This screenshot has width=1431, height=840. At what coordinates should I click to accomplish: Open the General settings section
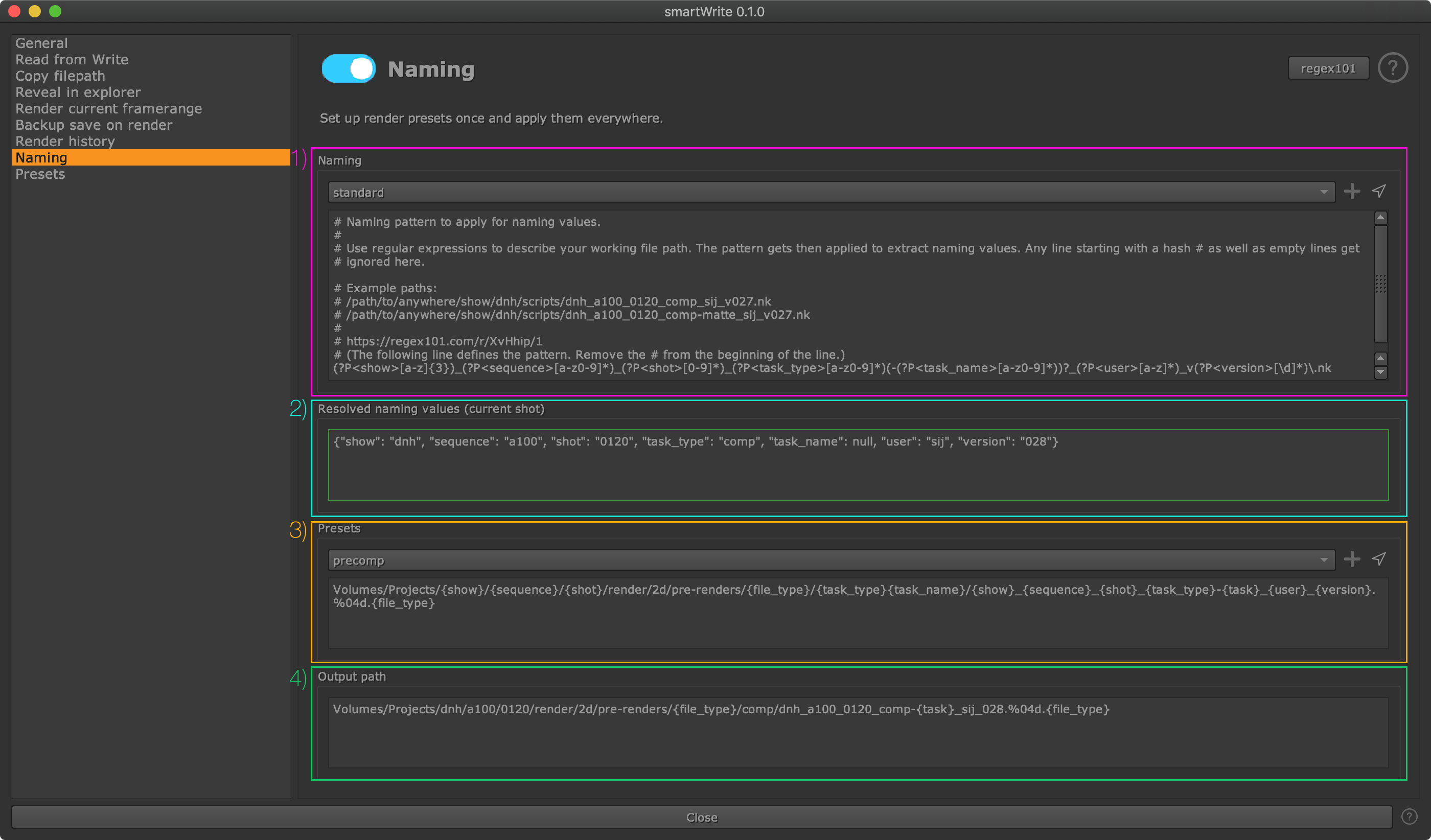(x=41, y=43)
